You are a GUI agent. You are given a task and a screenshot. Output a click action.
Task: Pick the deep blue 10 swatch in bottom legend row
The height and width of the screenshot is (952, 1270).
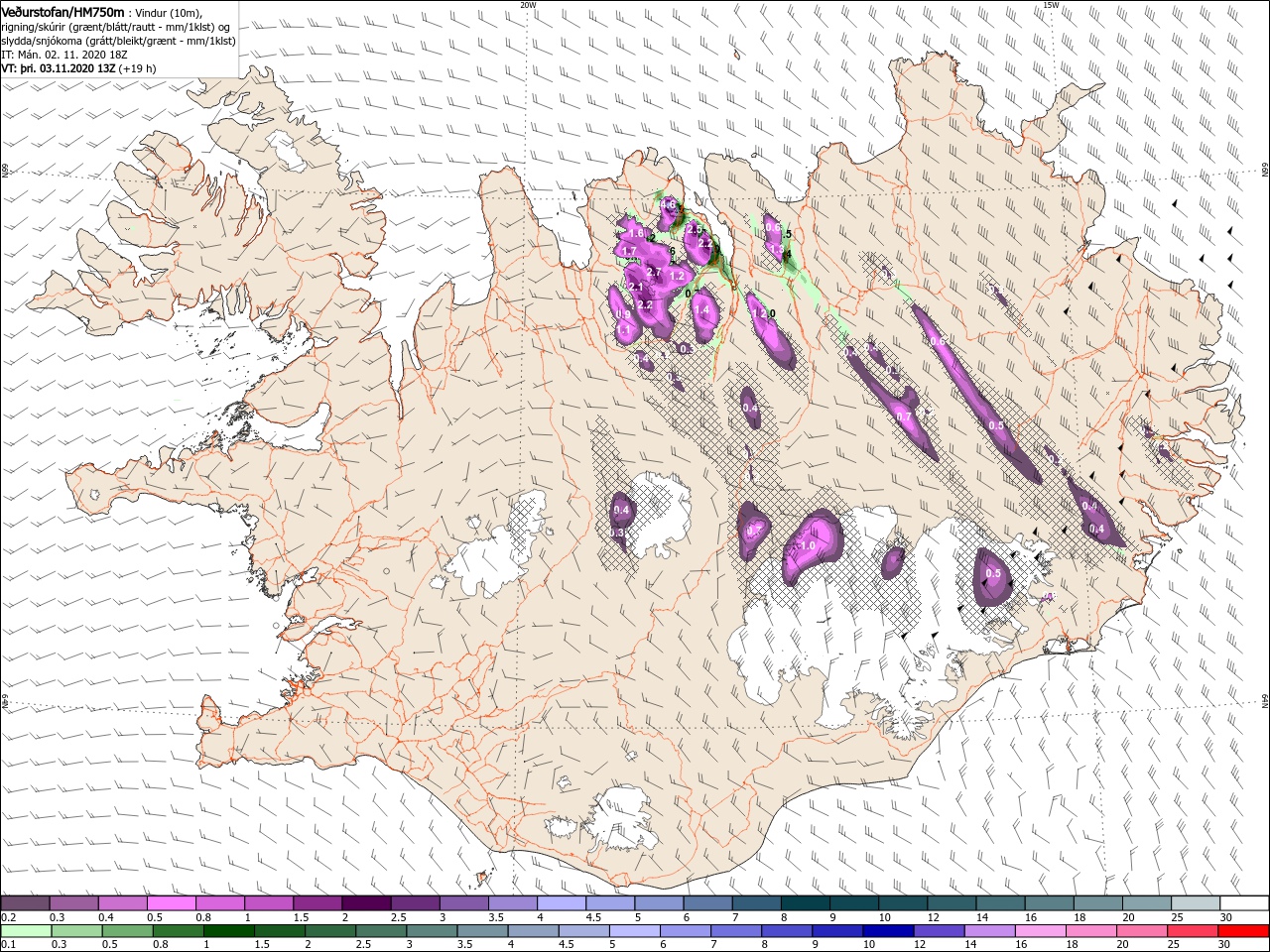(x=889, y=931)
